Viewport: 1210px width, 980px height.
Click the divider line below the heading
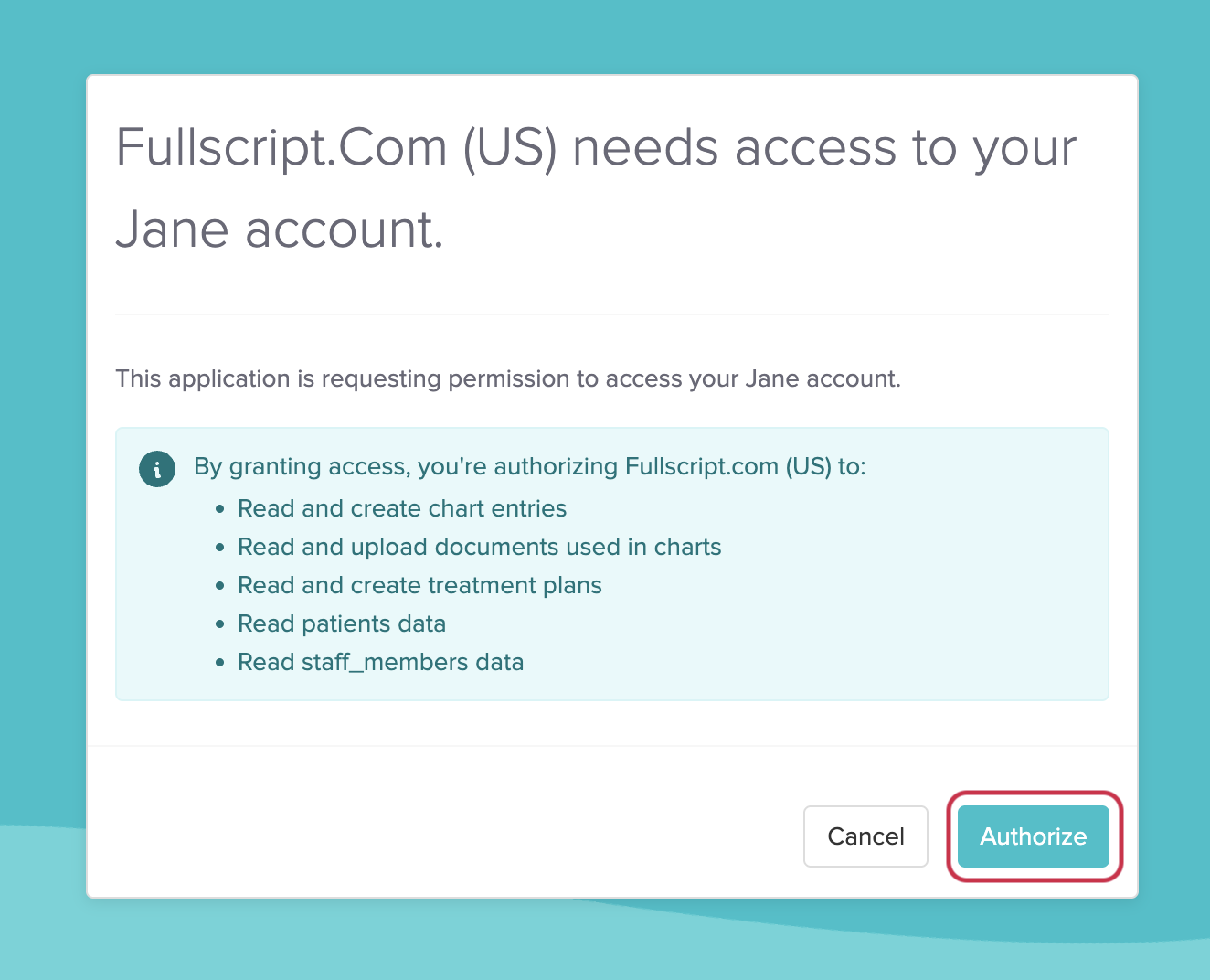point(612,314)
